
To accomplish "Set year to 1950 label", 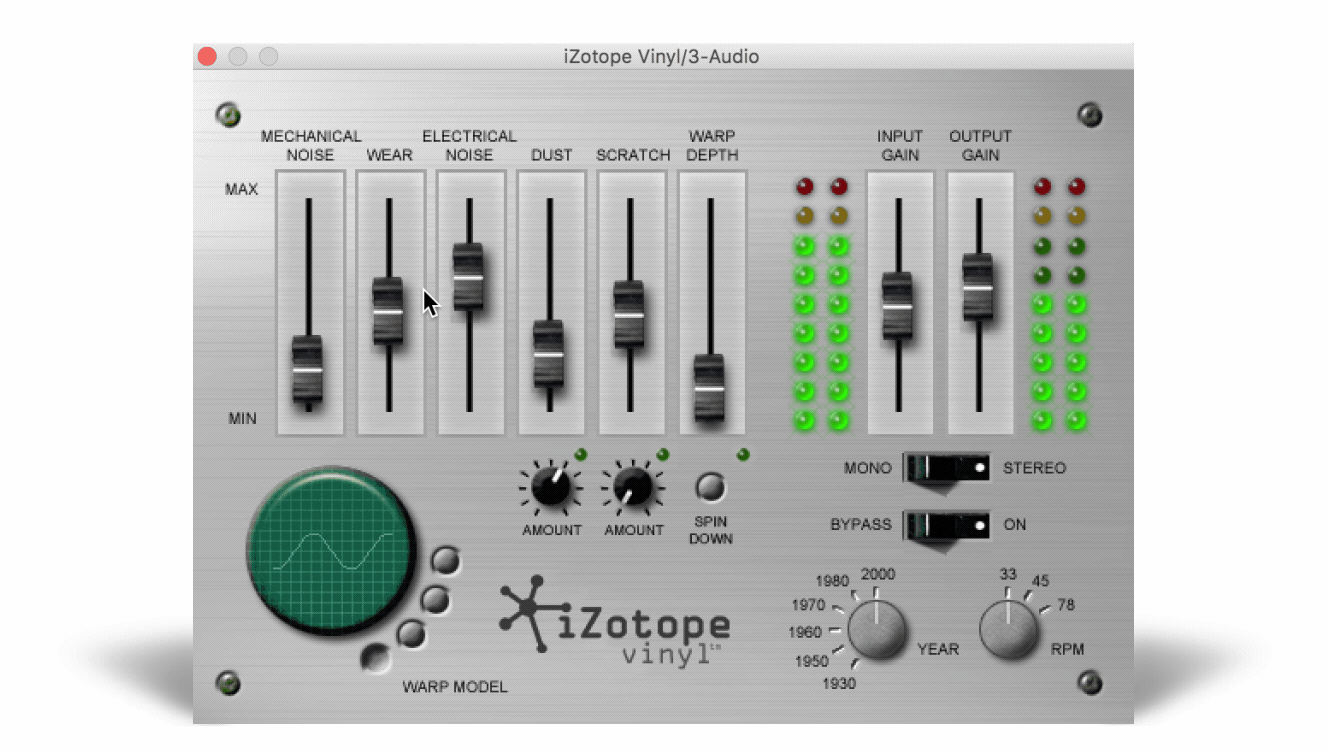I will [812, 661].
